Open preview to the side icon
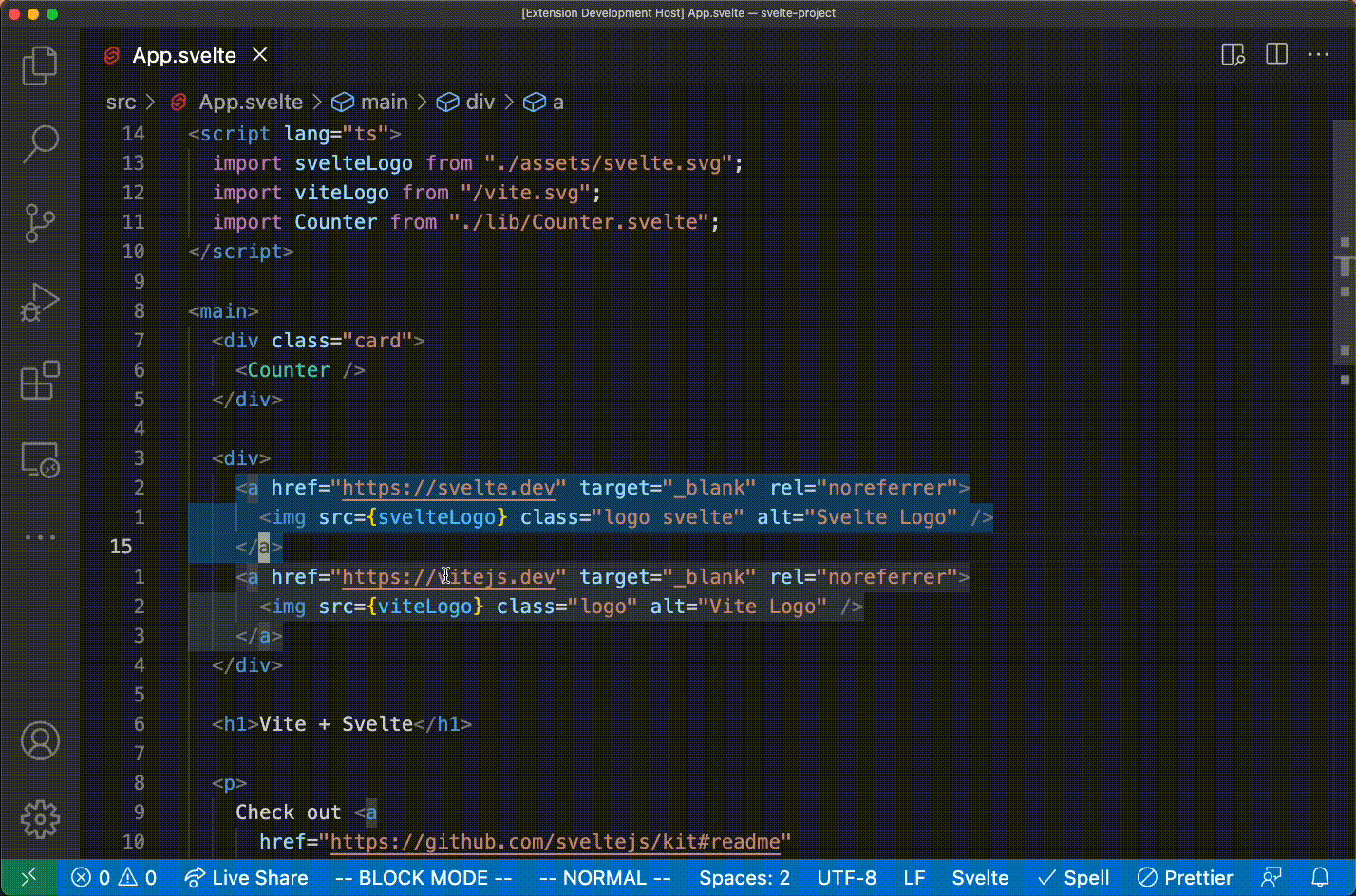The width and height of the screenshot is (1356, 896). [x=1233, y=55]
